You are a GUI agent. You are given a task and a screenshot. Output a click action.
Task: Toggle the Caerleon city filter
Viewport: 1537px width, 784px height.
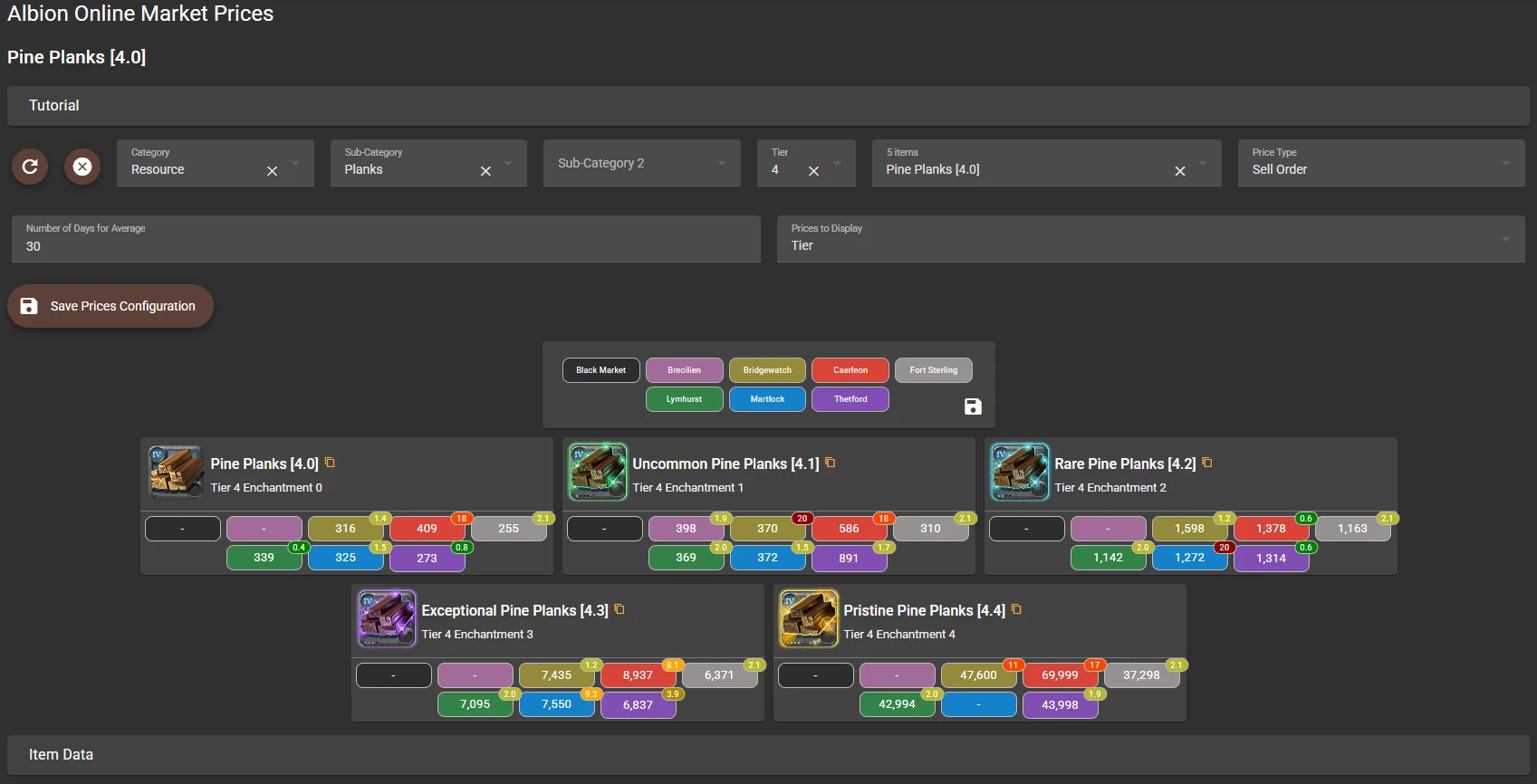point(850,370)
